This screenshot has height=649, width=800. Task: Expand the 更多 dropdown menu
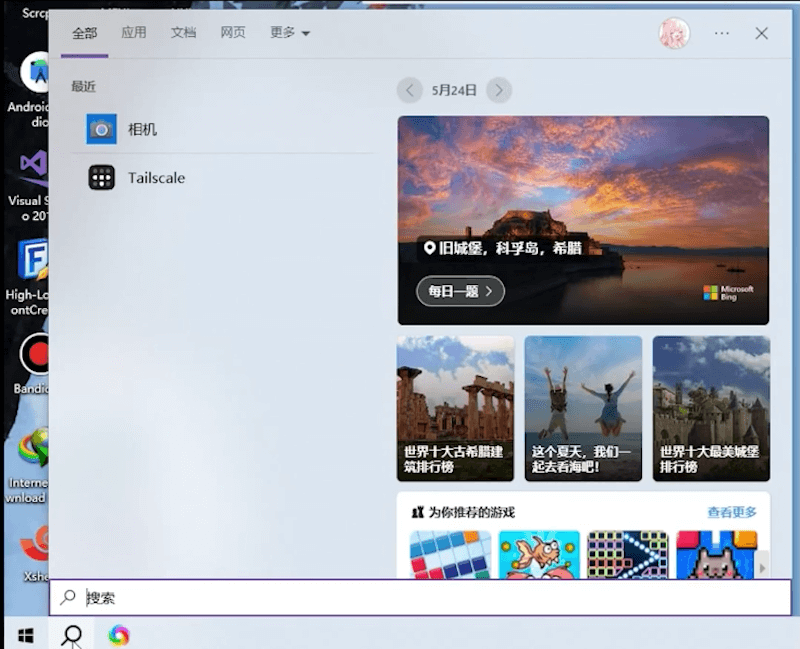(x=290, y=33)
